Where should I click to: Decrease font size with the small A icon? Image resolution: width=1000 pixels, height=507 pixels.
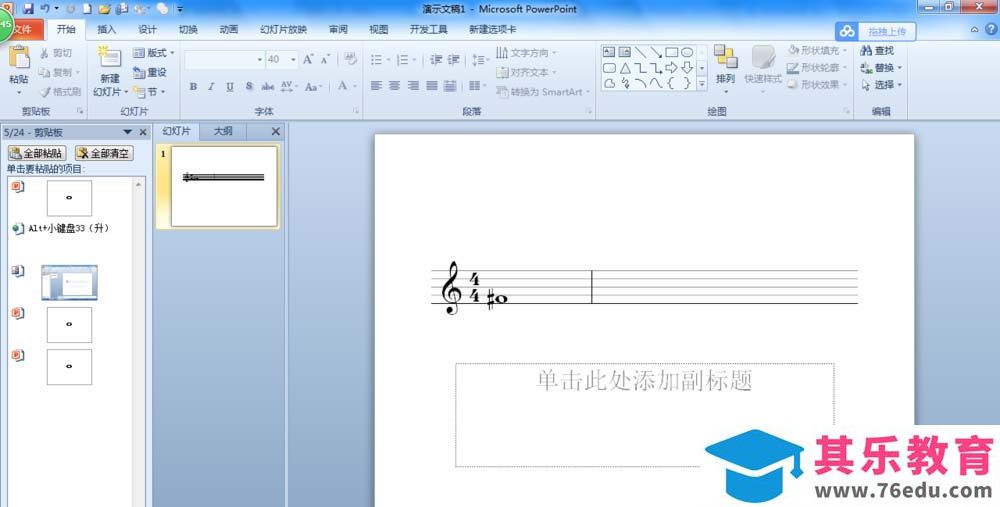pos(325,59)
